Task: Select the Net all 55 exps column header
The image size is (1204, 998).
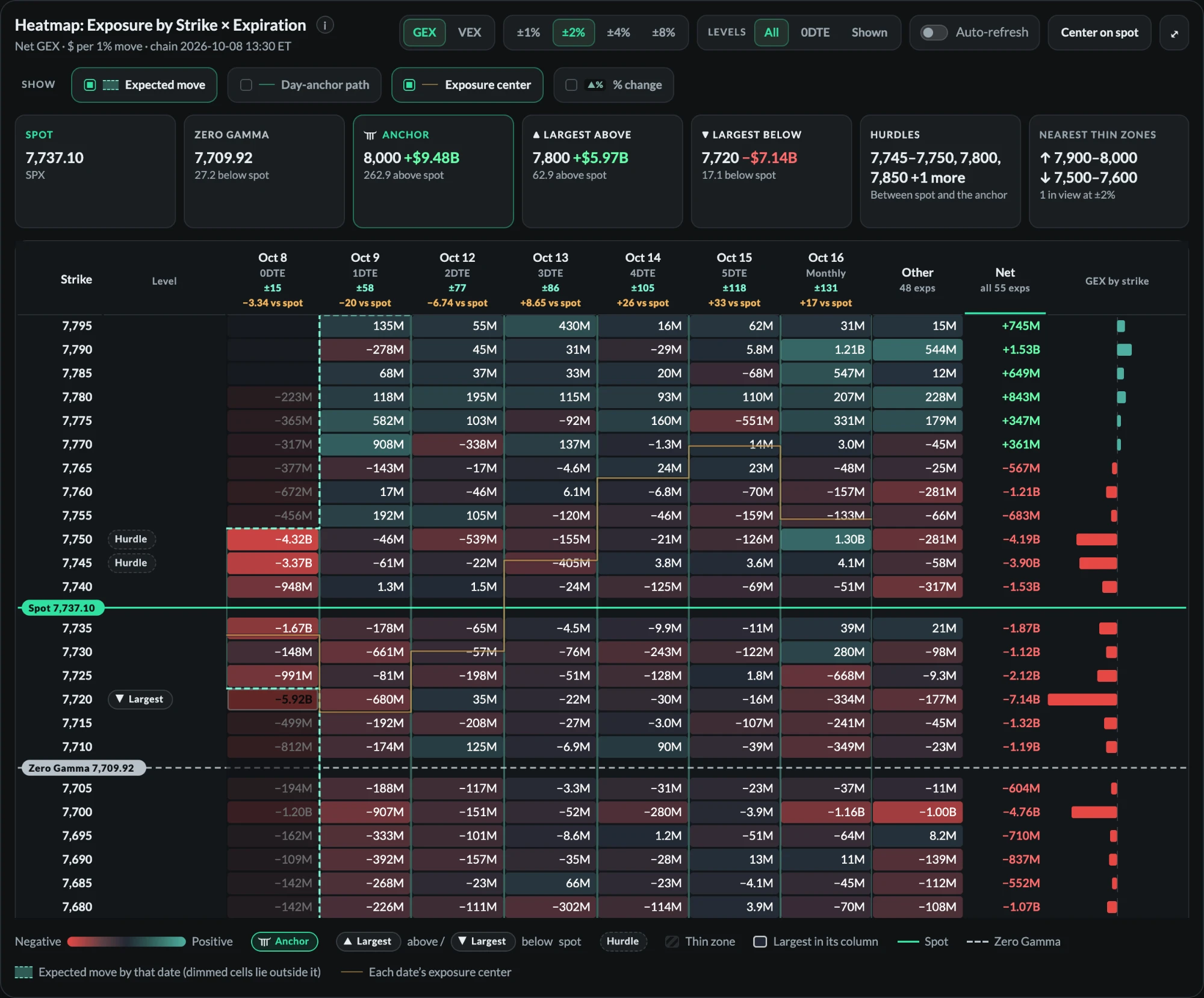Action: pyautogui.click(x=1005, y=280)
